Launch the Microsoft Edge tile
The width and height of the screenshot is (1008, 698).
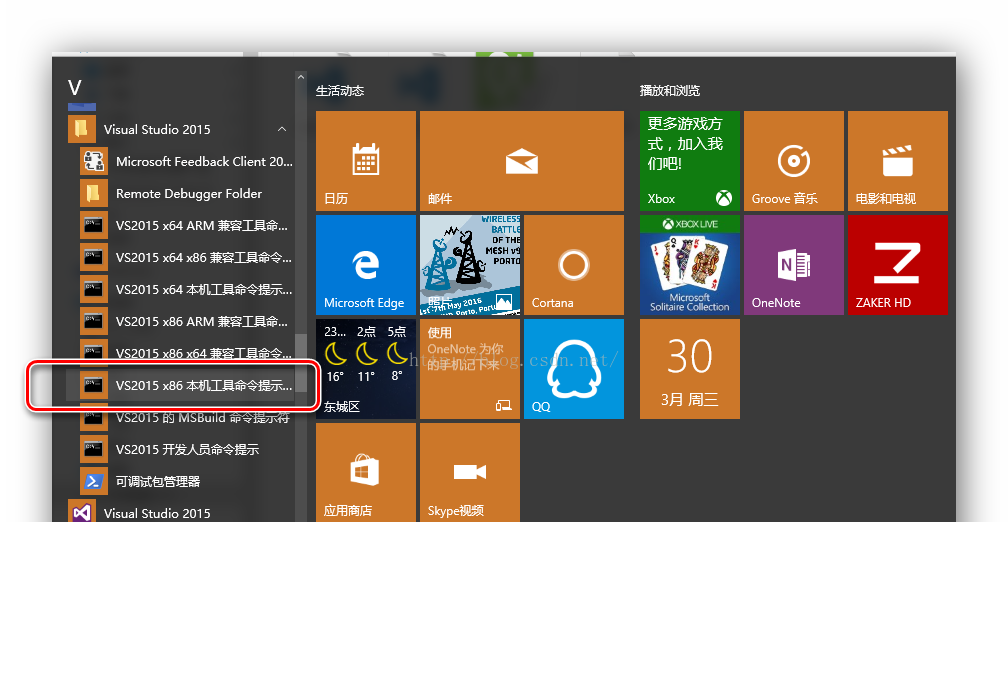coord(366,265)
